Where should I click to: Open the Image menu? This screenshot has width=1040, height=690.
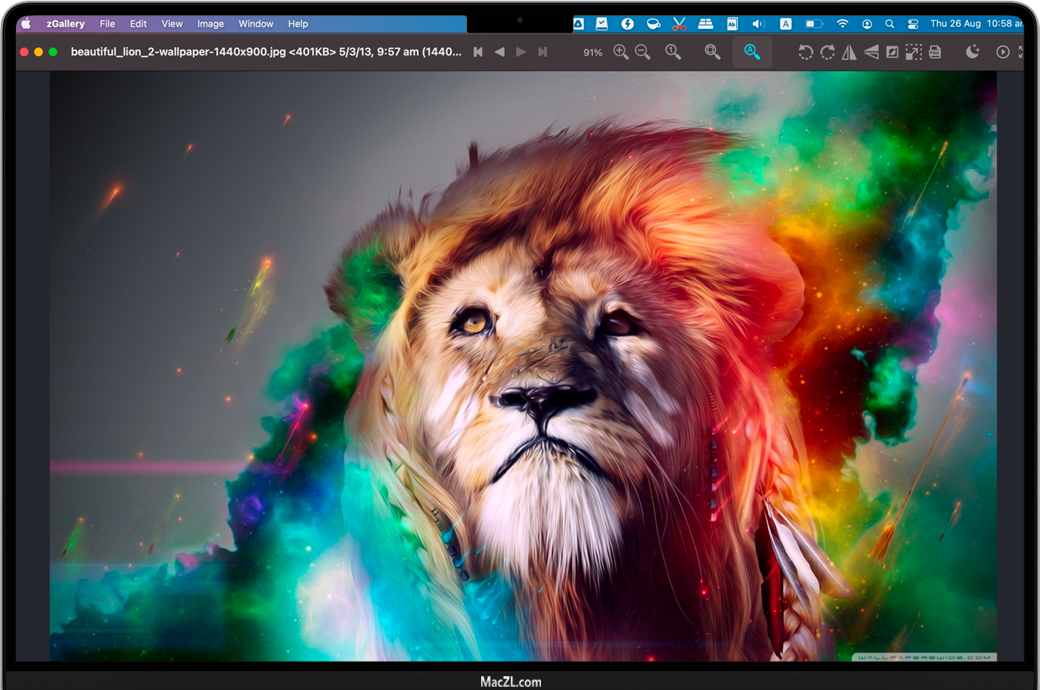[x=210, y=23]
